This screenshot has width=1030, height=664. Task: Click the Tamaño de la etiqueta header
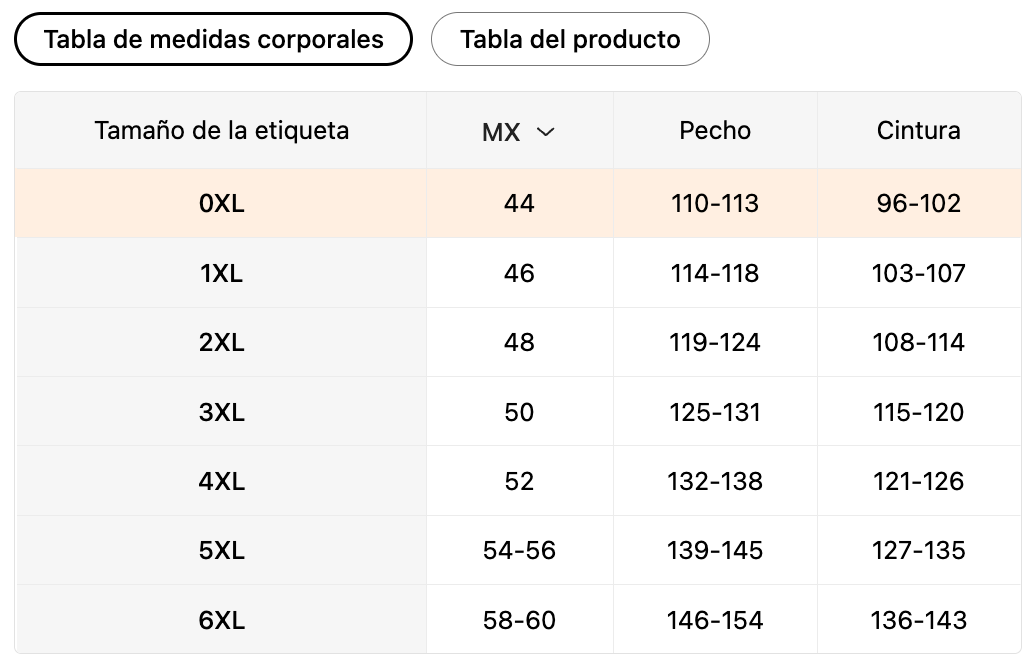222,130
